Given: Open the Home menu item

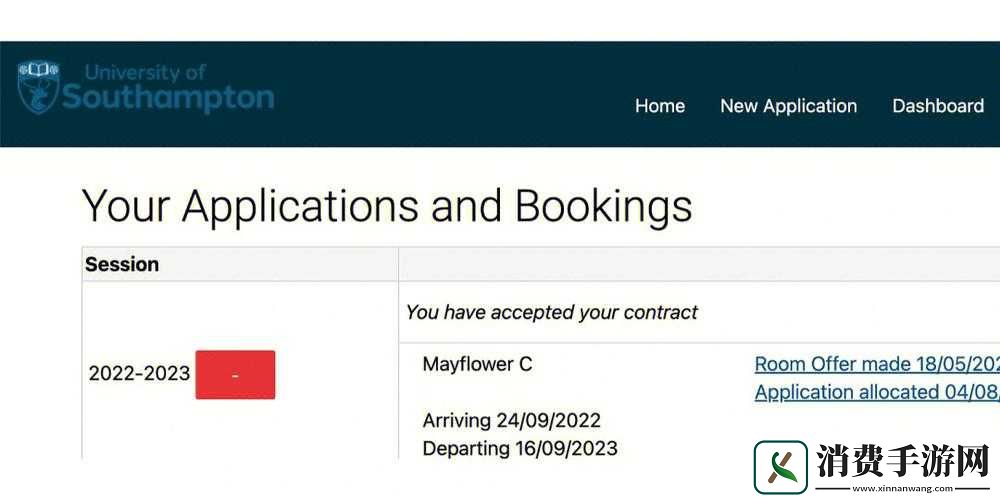Looking at the screenshot, I should pyautogui.click(x=659, y=106).
